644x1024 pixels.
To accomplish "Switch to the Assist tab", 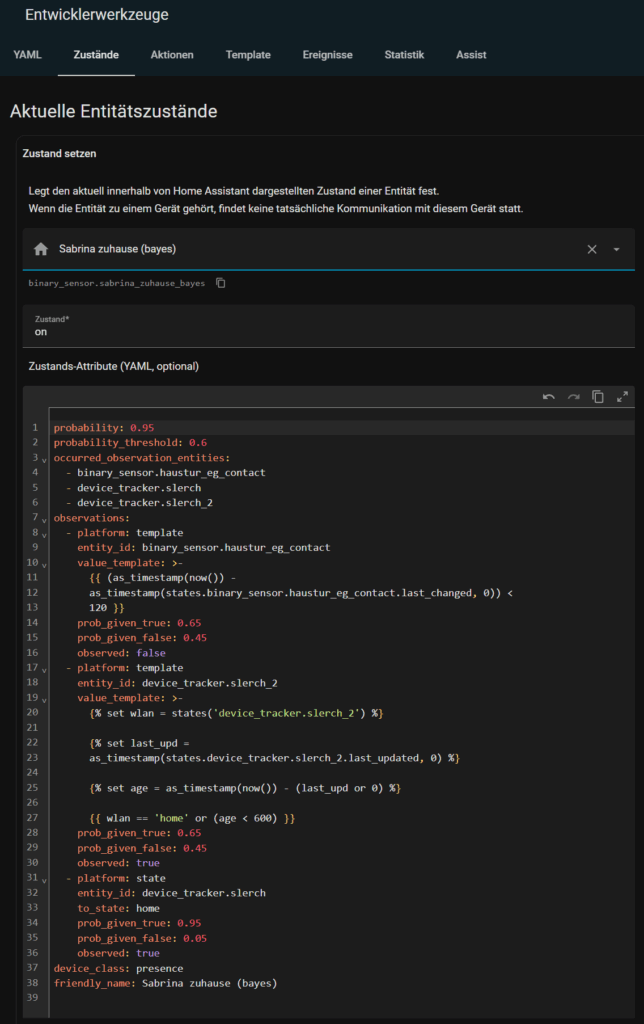I will (x=471, y=55).
